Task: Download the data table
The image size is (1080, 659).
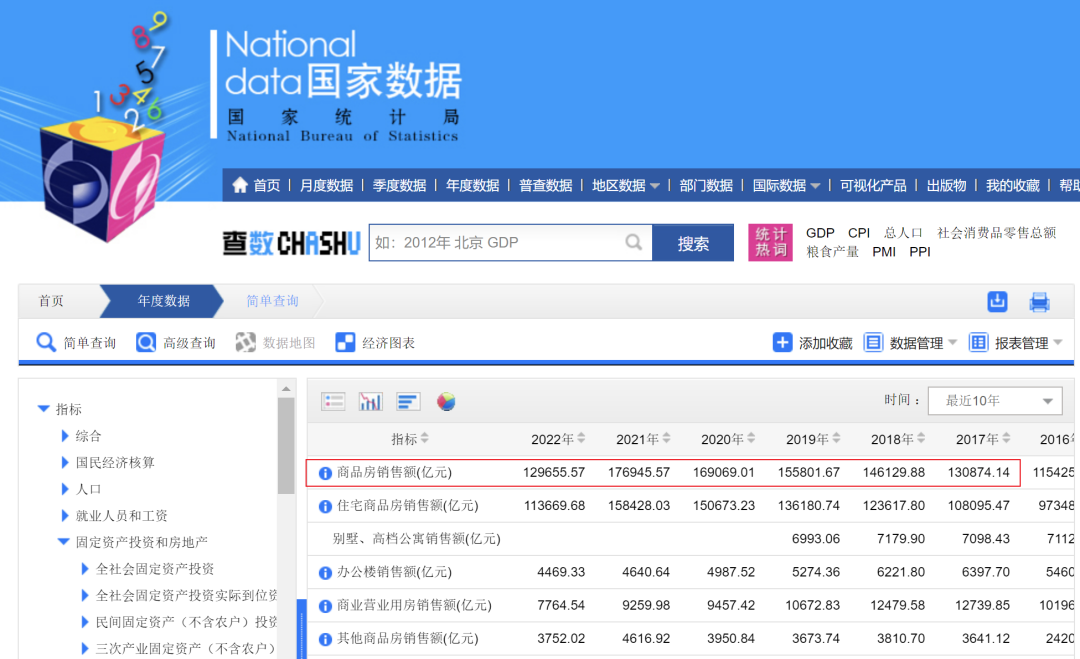Action: click(x=997, y=300)
